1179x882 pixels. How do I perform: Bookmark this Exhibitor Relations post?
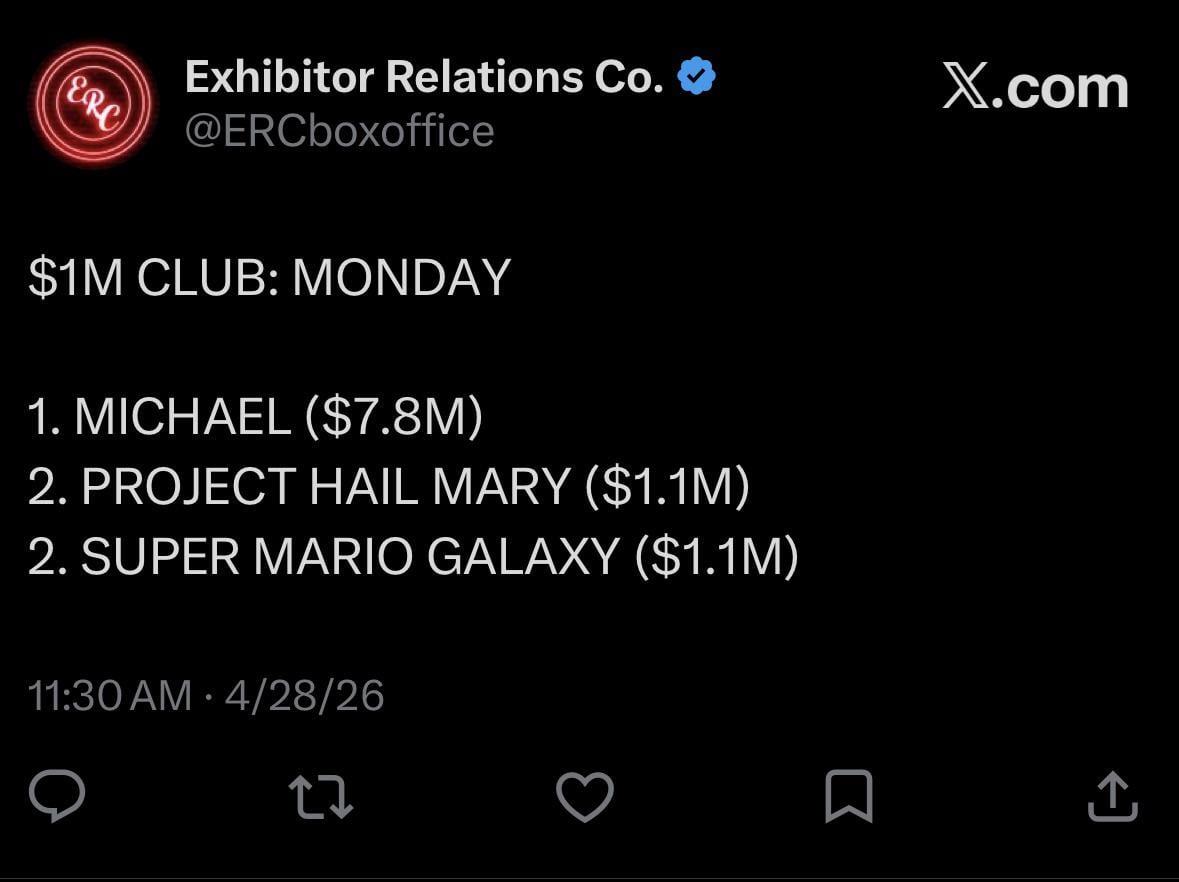848,797
